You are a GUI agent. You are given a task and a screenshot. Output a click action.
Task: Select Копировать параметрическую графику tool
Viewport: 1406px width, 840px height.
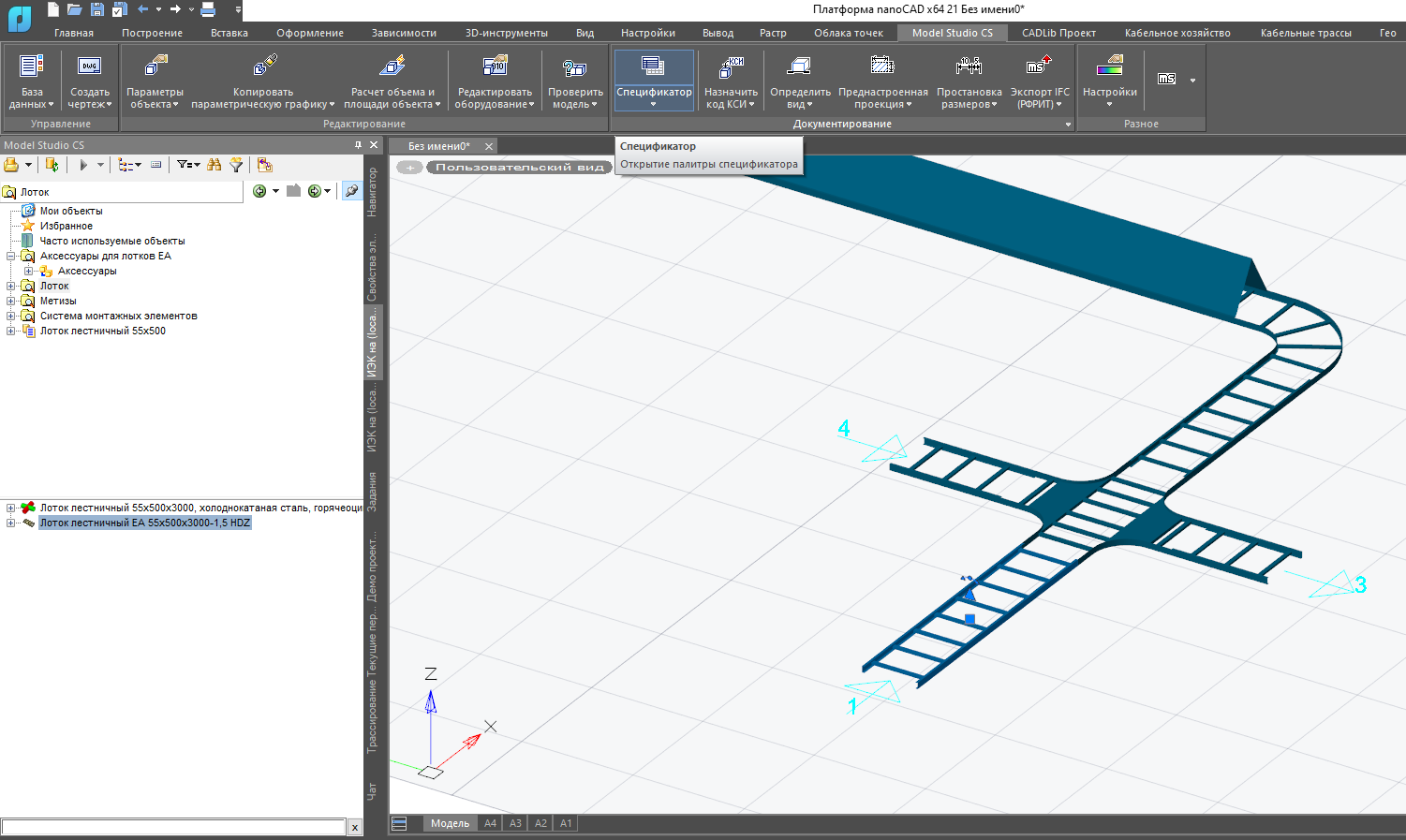click(x=263, y=81)
